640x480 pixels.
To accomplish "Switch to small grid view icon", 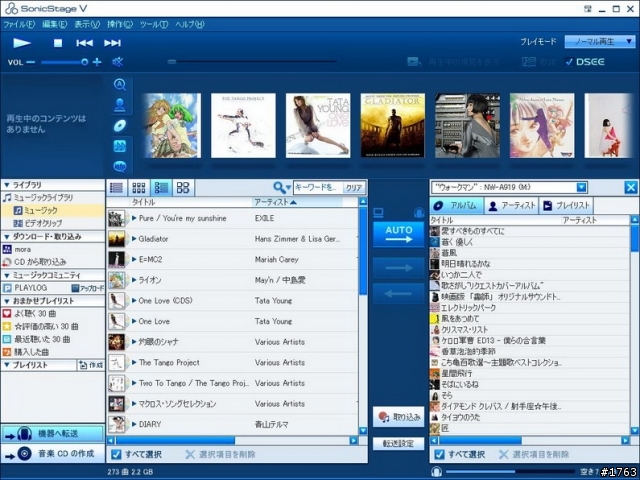I will coord(139,188).
